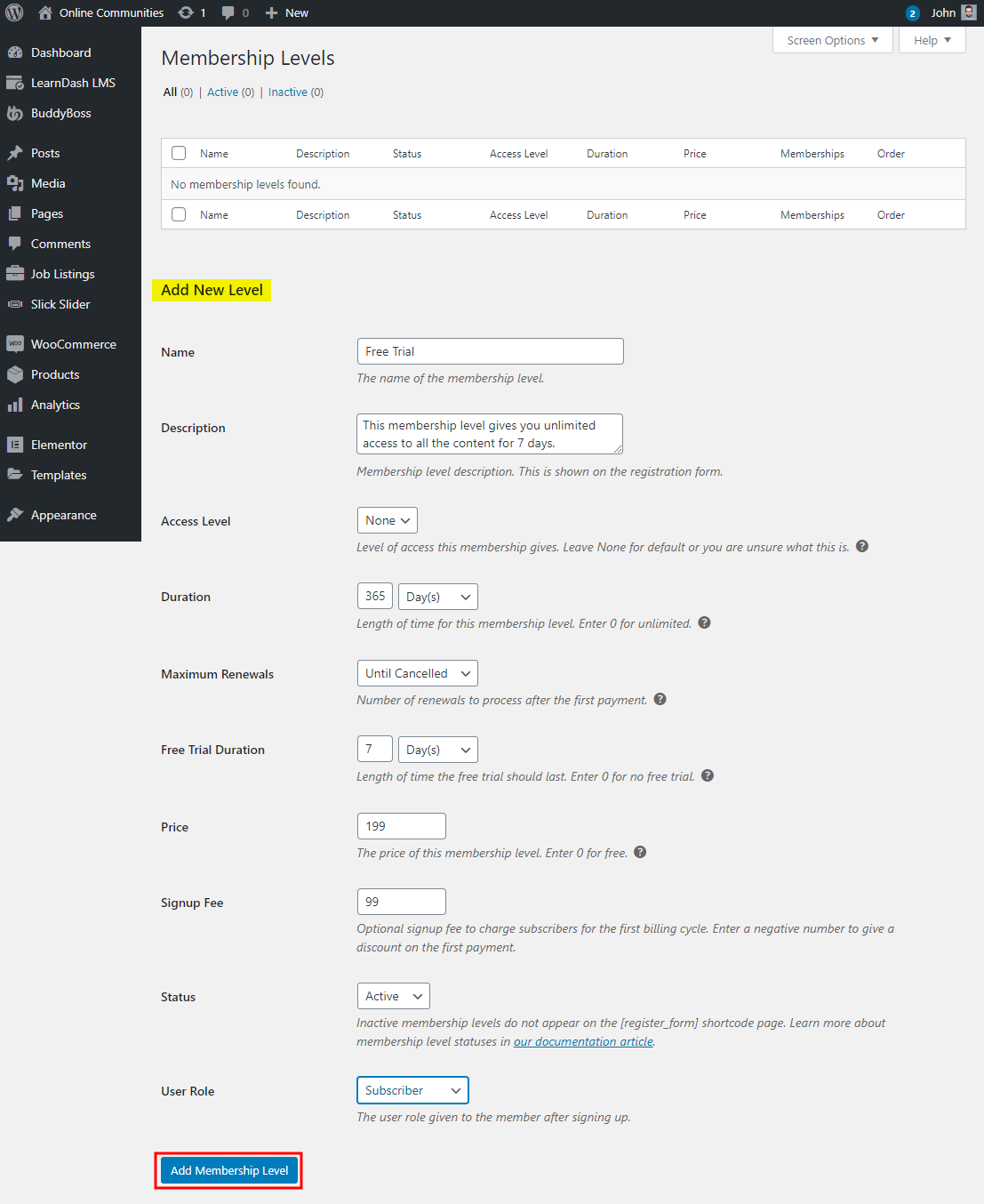Select the Inactive filter tab
Viewport: 984px width, 1204px height.
pos(289,92)
